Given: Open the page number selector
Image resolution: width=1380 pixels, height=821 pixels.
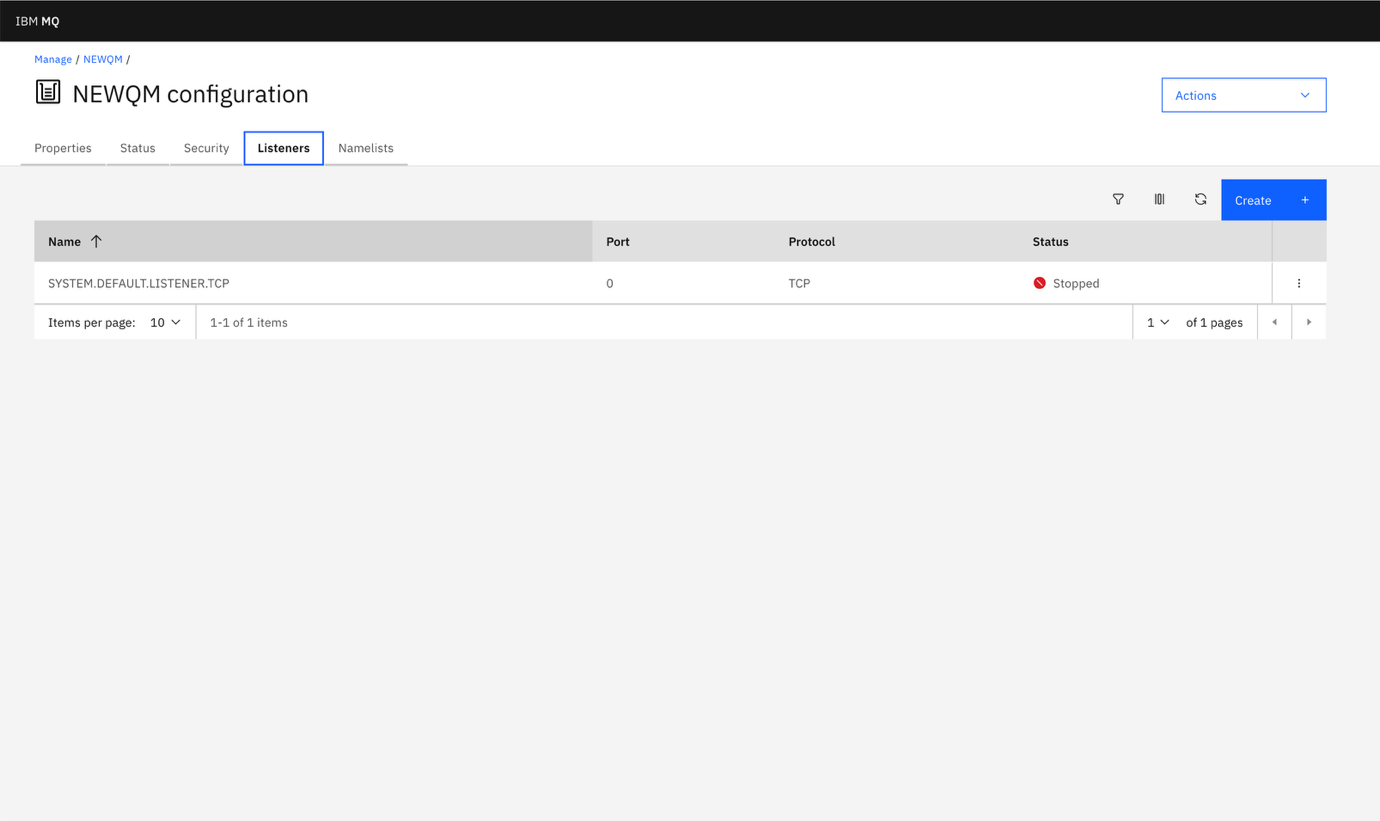Looking at the screenshot, I should tap(1158, 322).
